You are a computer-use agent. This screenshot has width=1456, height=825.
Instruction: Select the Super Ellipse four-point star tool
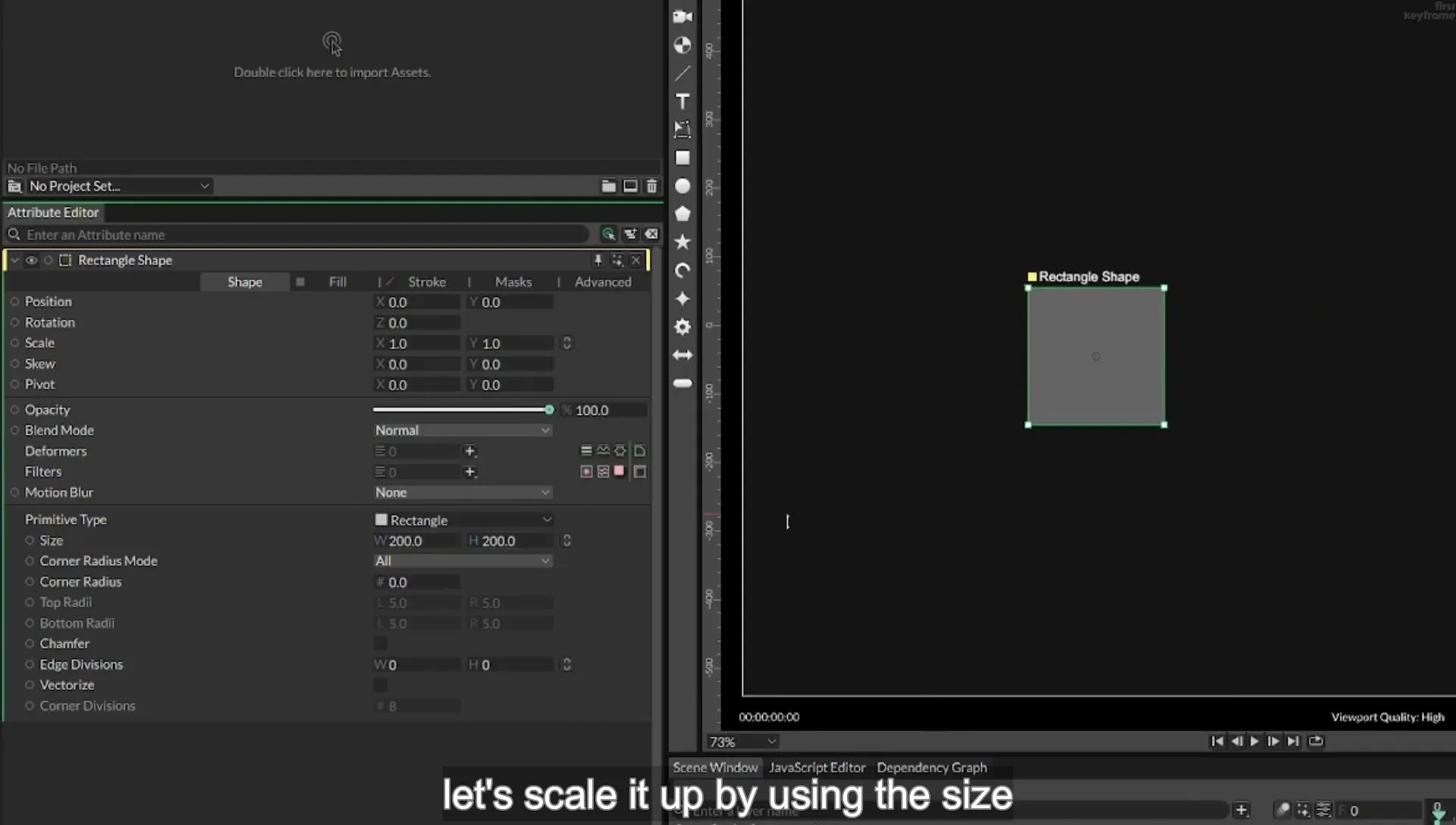(682, 299)
